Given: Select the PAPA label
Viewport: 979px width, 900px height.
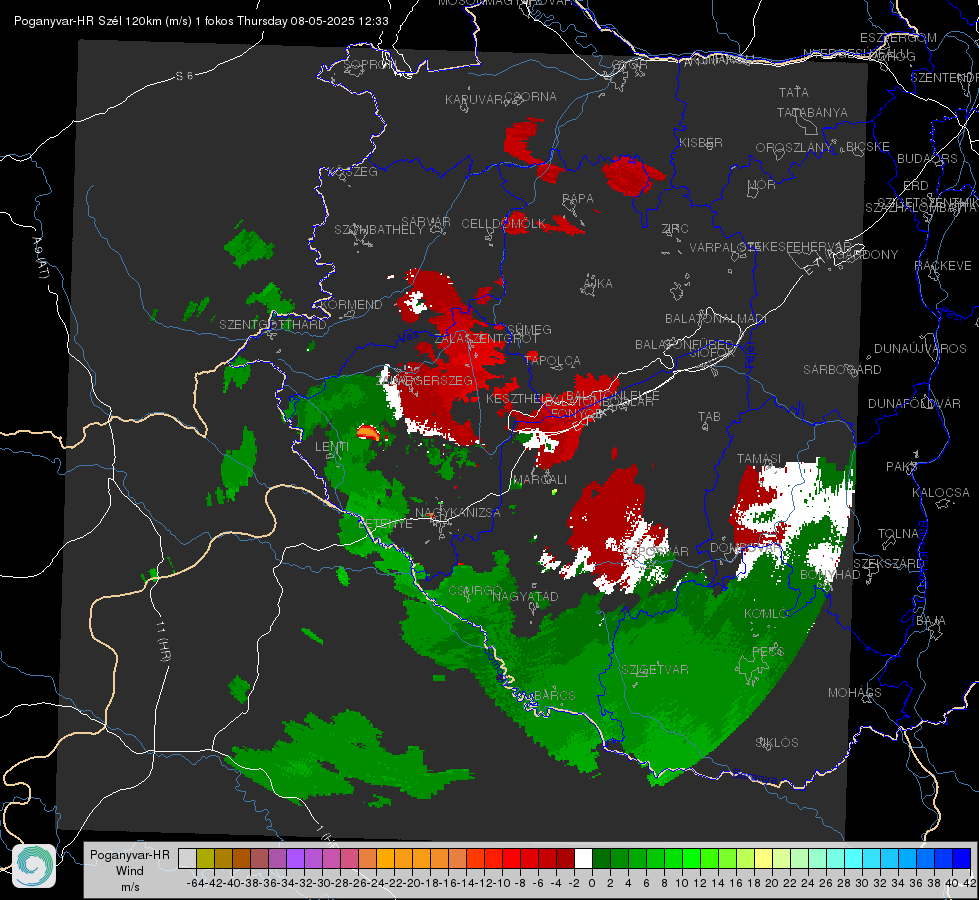Looking at the screenshot, I should pyautogui.click(x=578, y=199).
